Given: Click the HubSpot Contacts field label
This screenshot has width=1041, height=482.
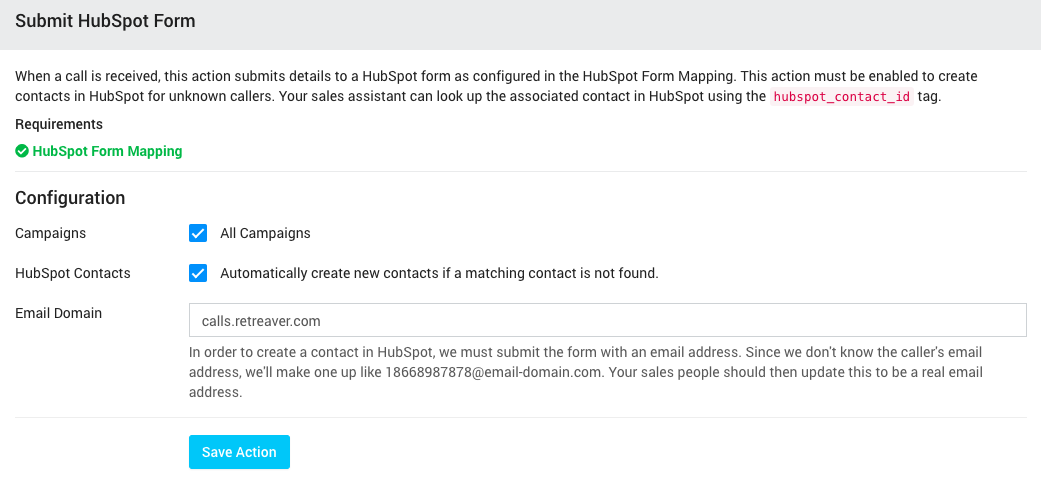Looking at the screenshot, I should [72, 273].
